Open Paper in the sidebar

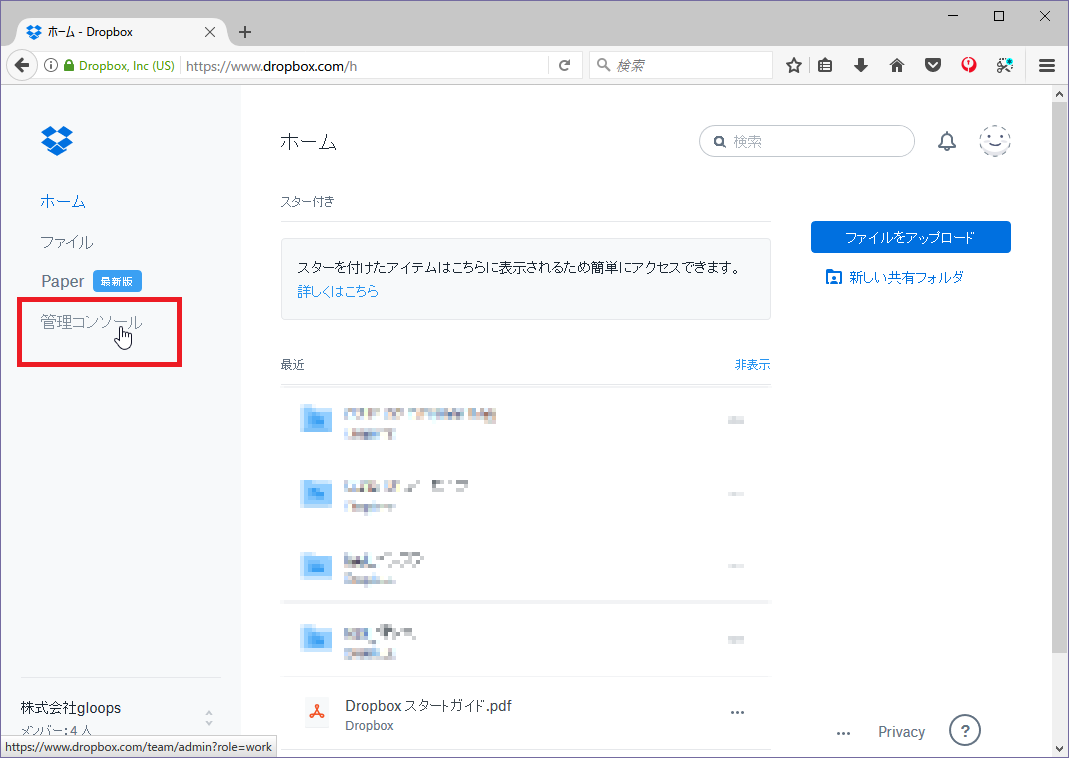pyautogui.click(x=63, y=281)
